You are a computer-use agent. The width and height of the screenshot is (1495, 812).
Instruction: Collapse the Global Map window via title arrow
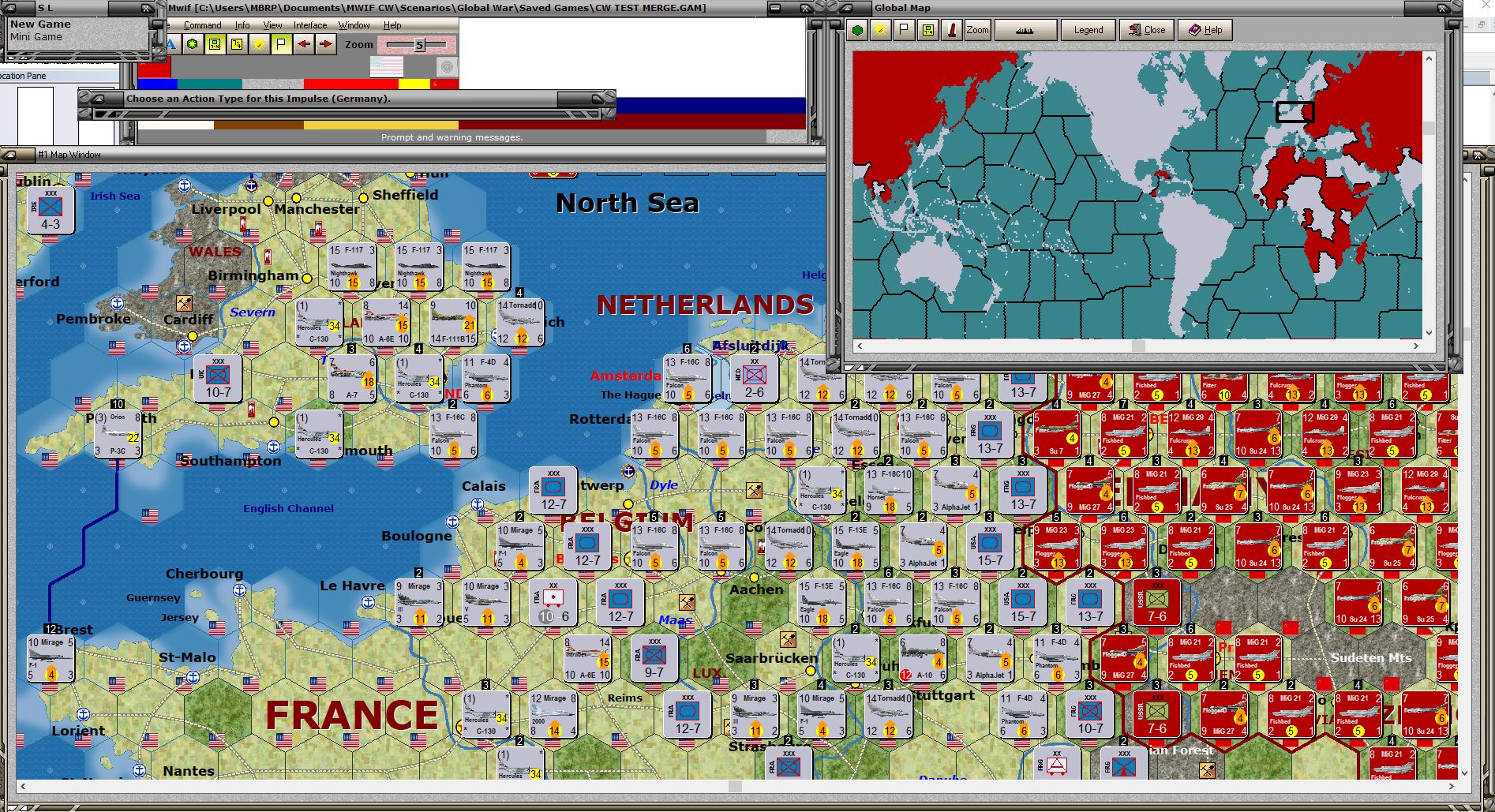click(x=848, y=8)
